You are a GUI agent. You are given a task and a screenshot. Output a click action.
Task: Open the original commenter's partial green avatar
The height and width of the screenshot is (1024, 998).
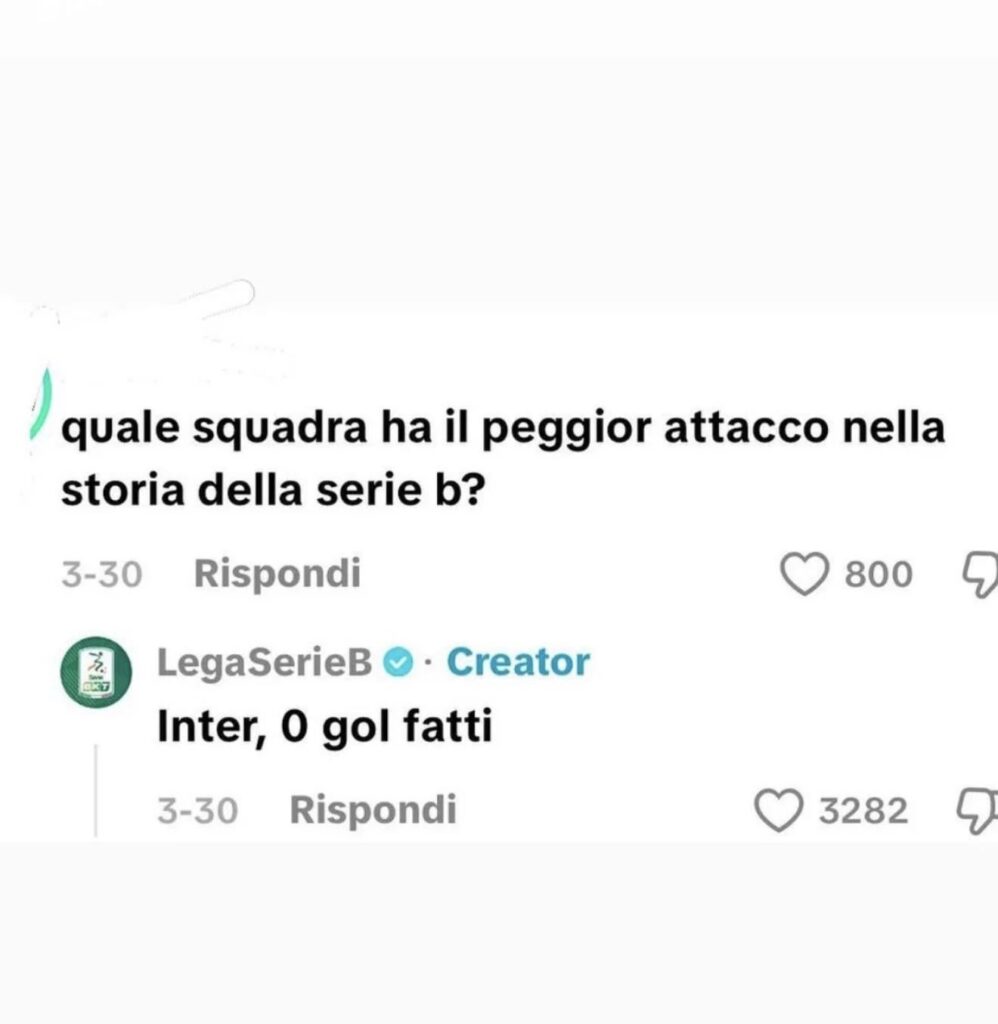tap(42, 405)
